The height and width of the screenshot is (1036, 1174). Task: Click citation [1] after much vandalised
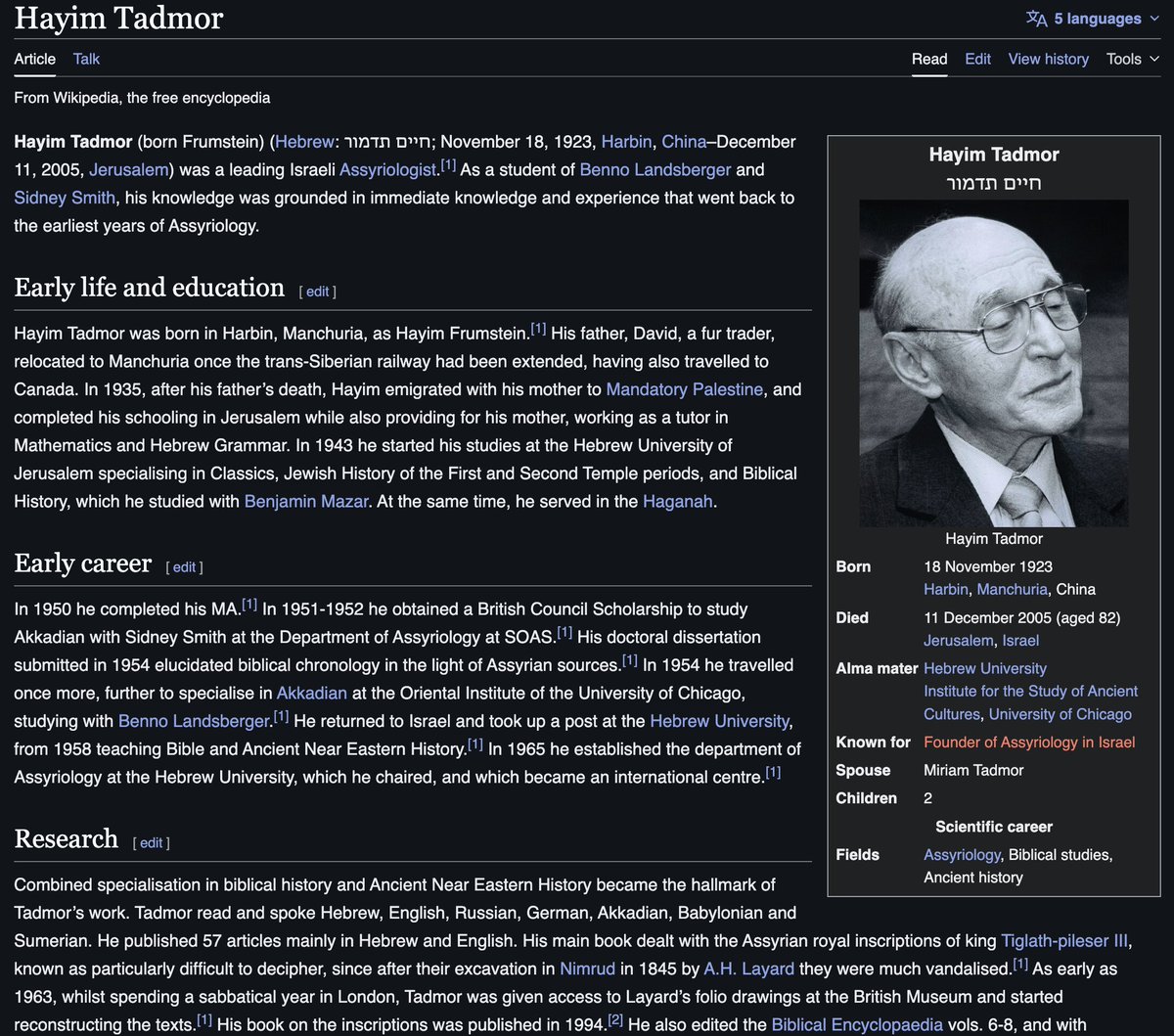[x=1020, y=965]
